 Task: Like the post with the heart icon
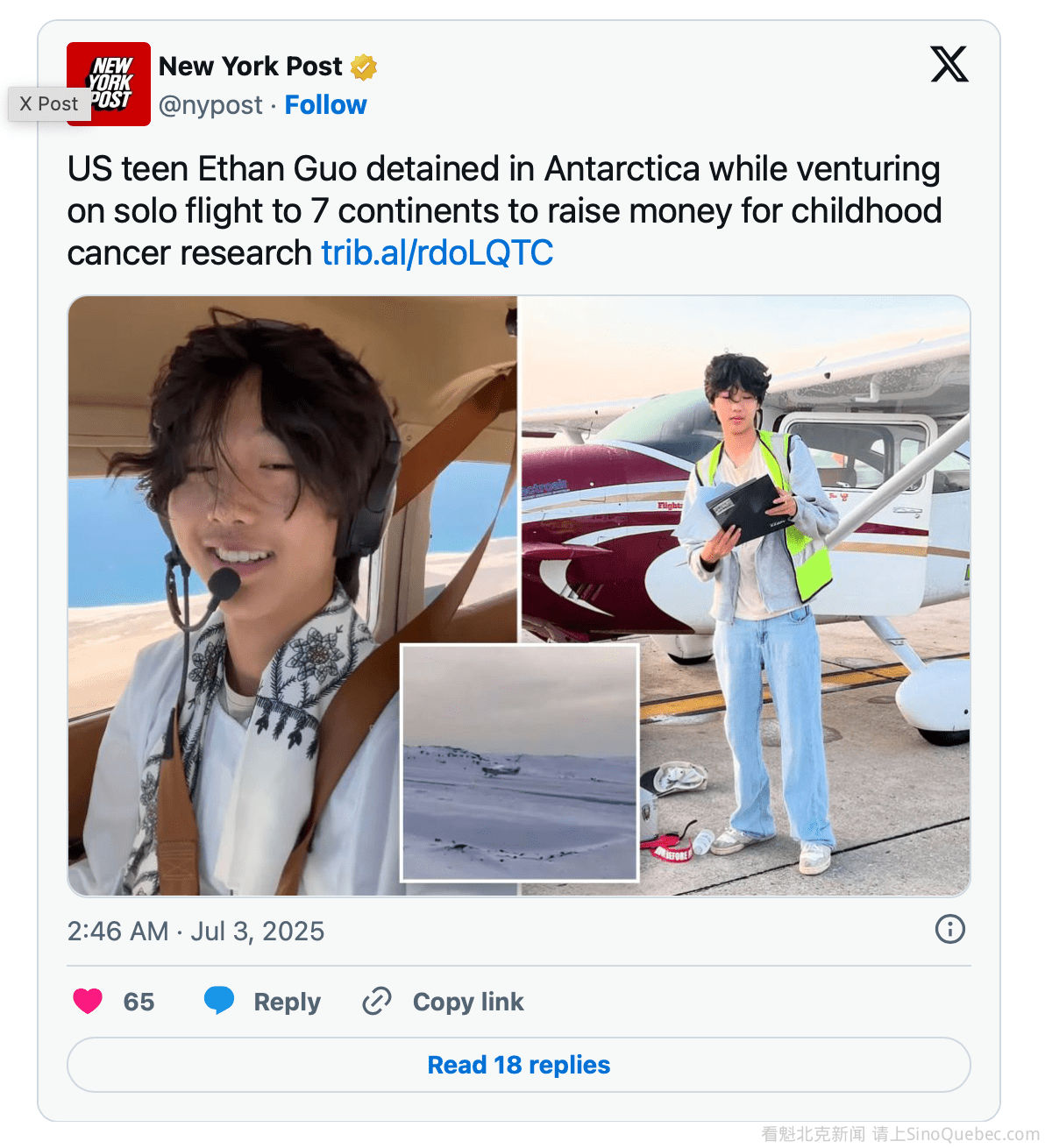click(88, 1001)
